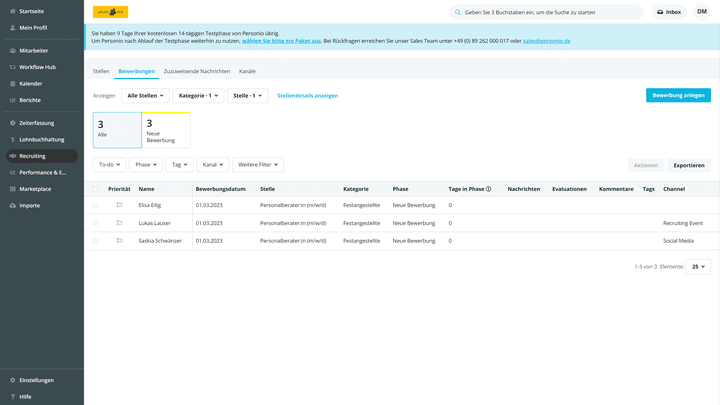Image resolution: width=720 pixels, height=405 pixels.
Task: Open the Phase filter dropdown
Action: (146, 164)
